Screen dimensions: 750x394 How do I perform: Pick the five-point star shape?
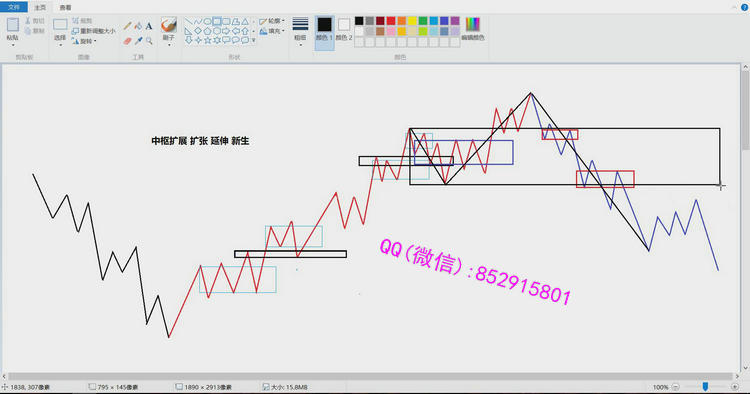(208, 40)
